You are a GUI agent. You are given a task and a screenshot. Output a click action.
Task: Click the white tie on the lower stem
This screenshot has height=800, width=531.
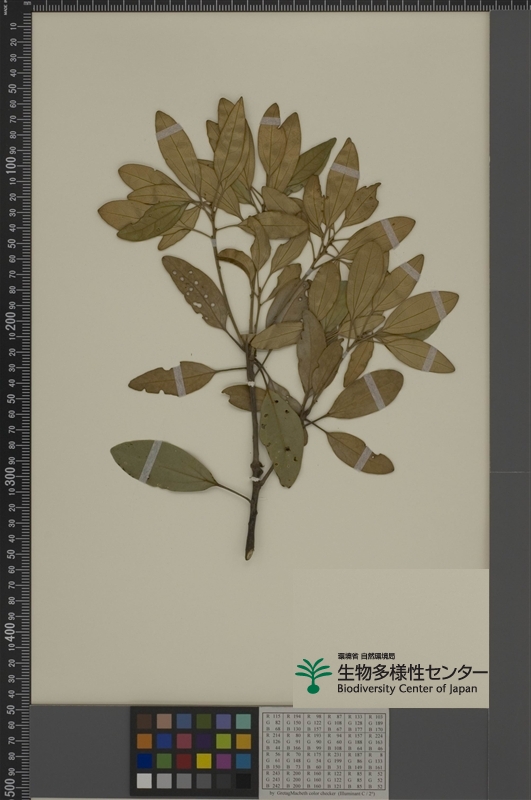click(x=252, y=479)
